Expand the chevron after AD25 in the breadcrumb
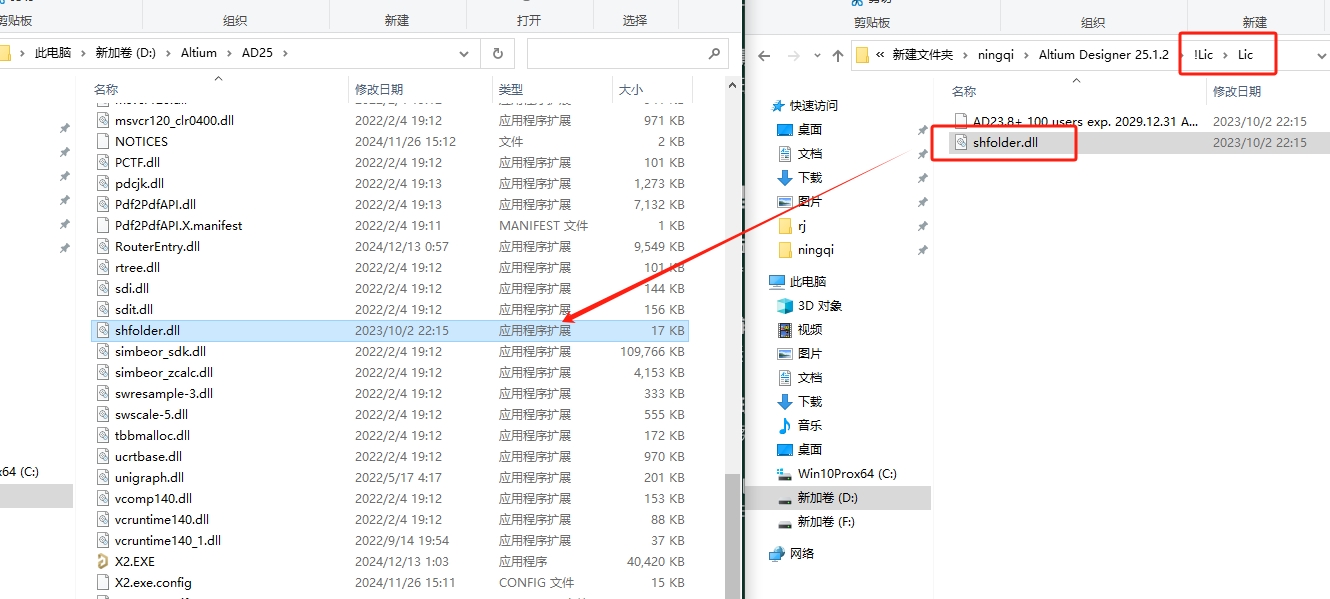The width and height of the screenshot is (1330, 599). (x=285, y=53)
